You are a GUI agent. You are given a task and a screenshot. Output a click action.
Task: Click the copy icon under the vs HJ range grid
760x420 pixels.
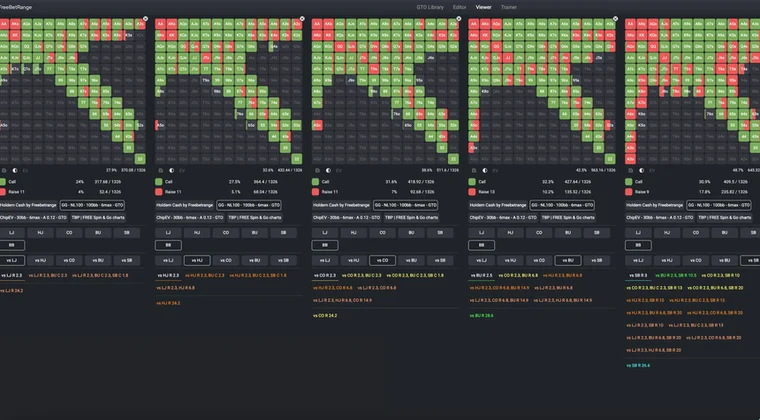point(161,171)
